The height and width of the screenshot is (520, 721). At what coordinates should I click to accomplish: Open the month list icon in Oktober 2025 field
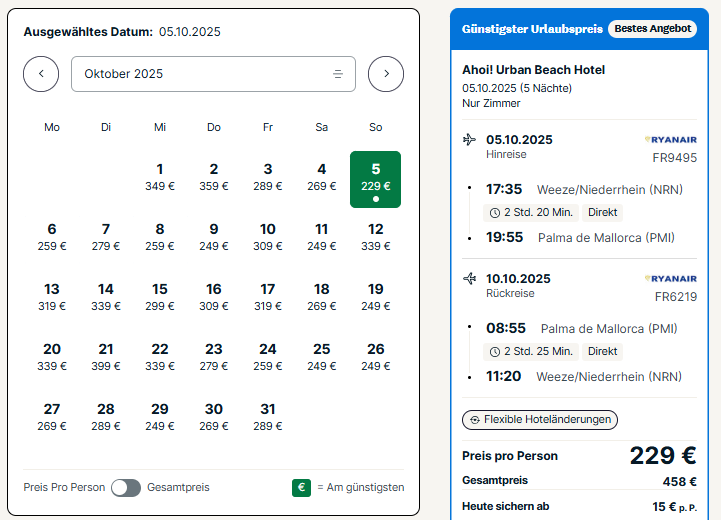[x=338, y=74]
